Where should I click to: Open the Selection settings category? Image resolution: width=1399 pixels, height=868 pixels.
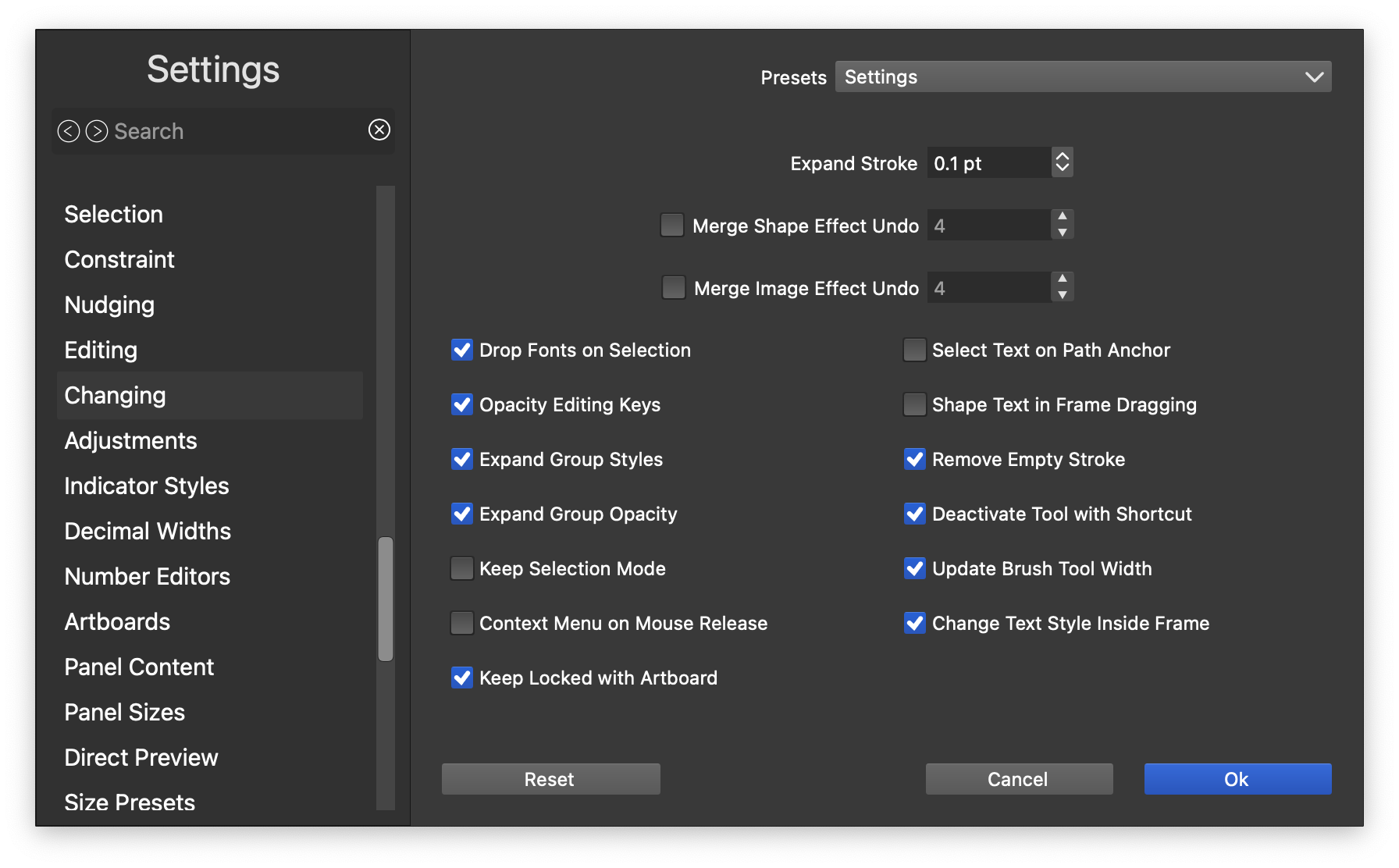pyautogui.click(x=114, y=214)
